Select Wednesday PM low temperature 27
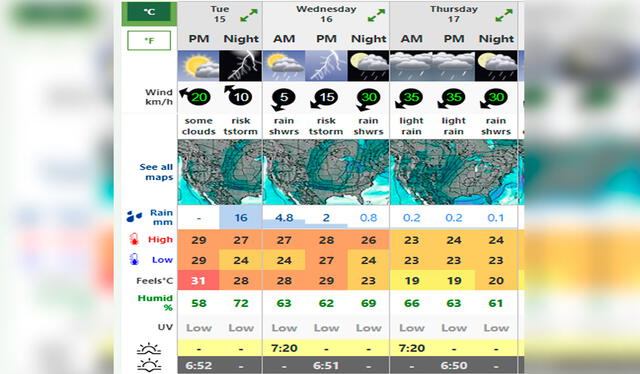 326,260
